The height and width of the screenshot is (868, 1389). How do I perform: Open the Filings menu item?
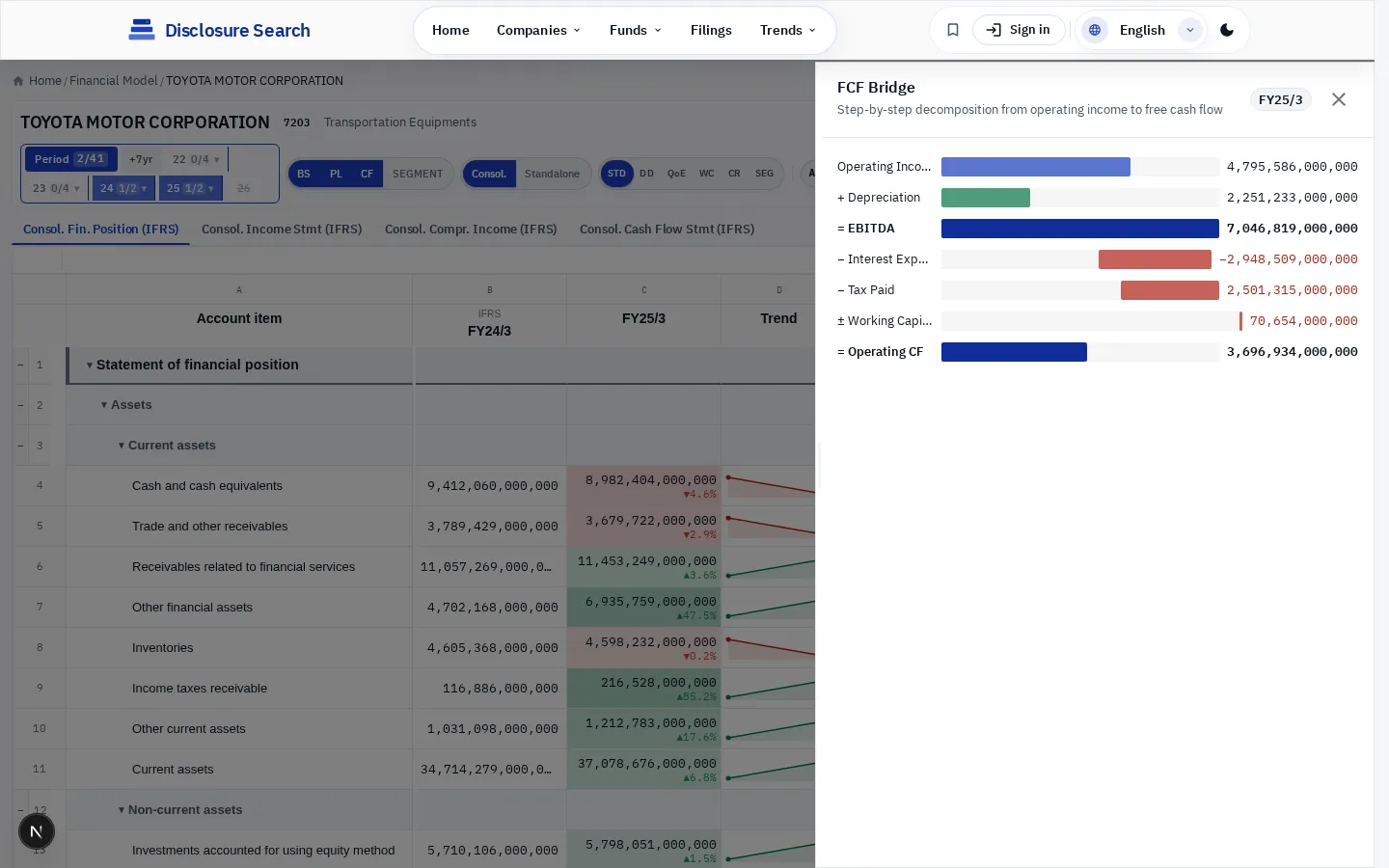point(711,30)
